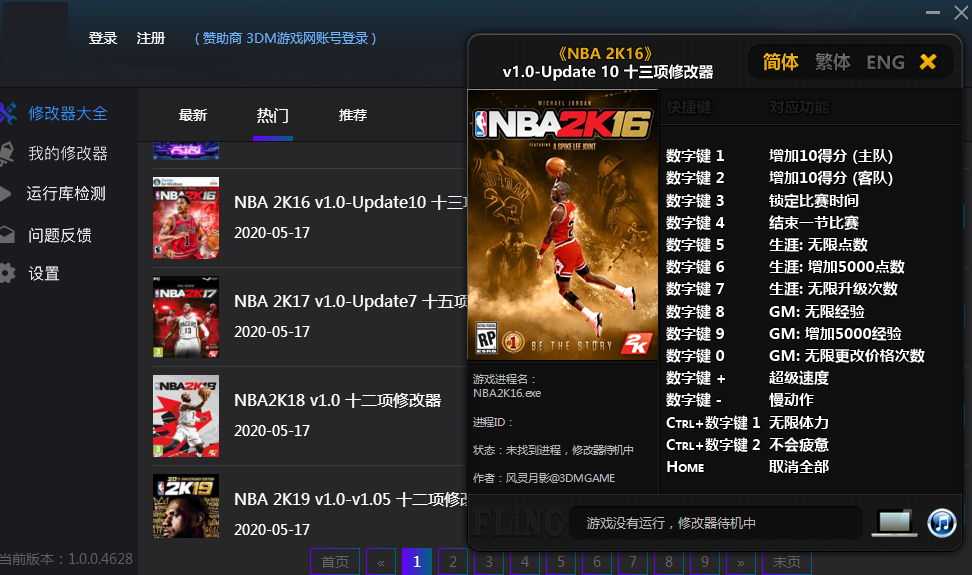Click the 注册 link
The height and width of the screenshot is (575, 972).
tap(151, 38)
